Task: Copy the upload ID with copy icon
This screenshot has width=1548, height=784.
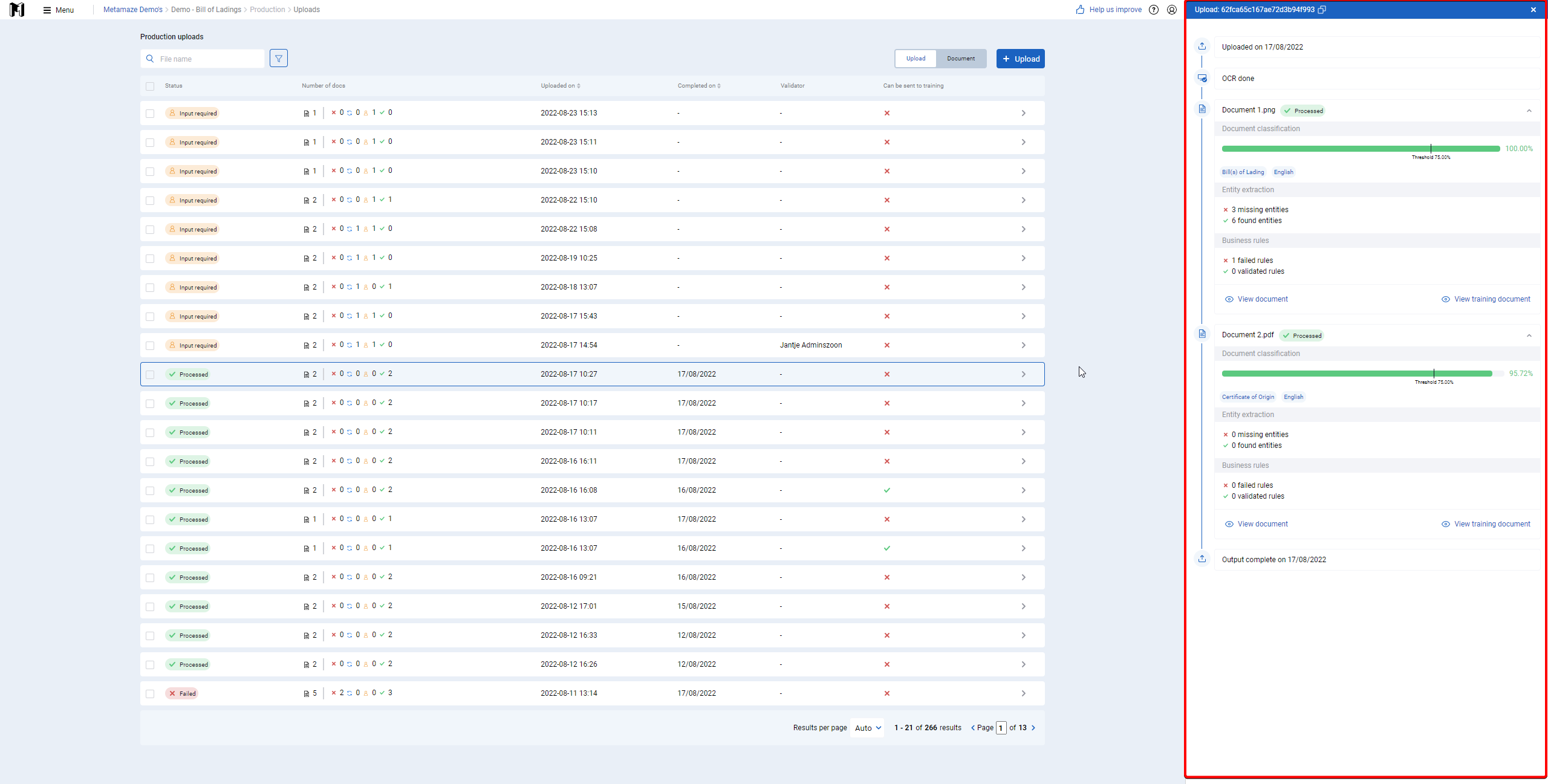Action: point(1322,10)
